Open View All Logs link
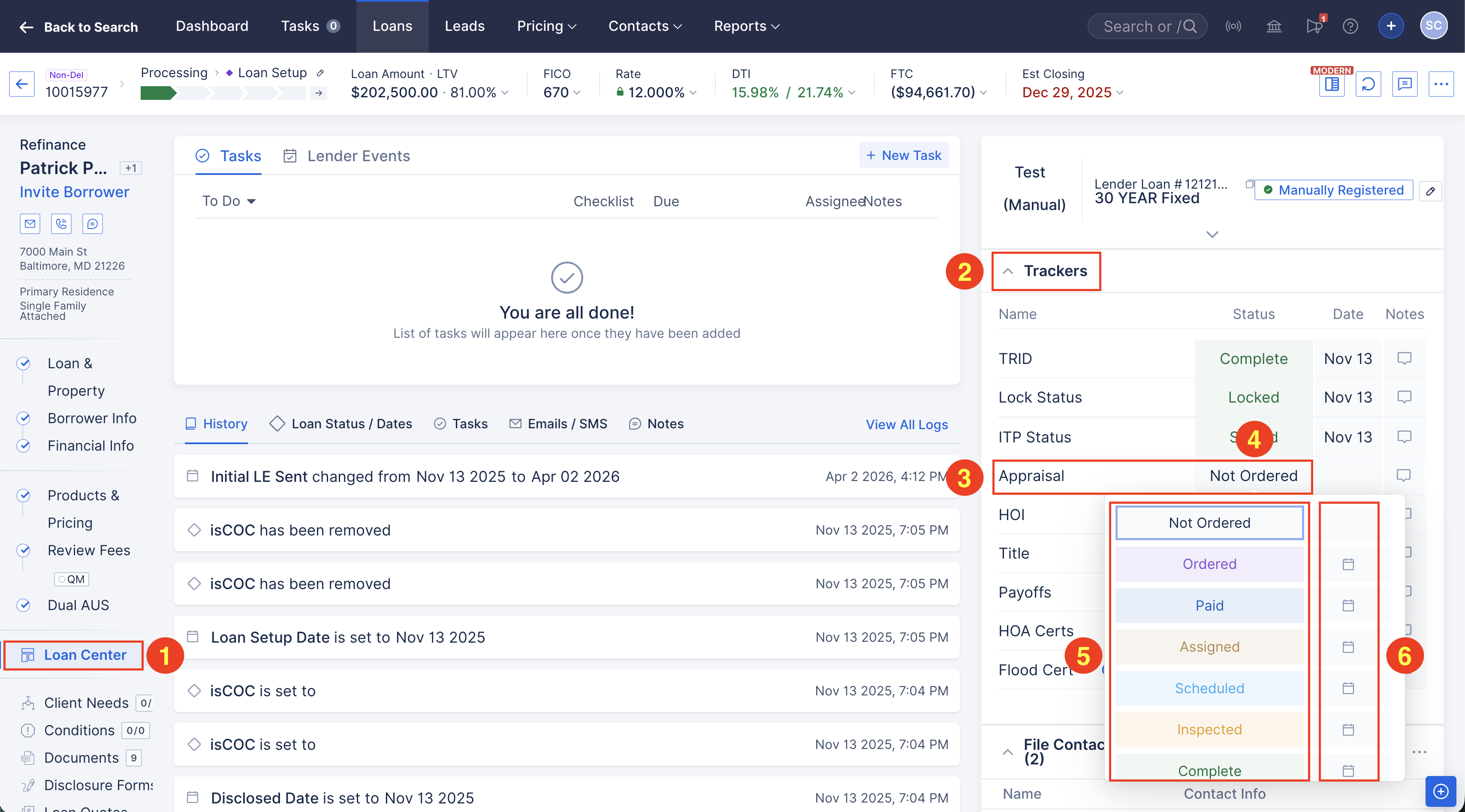Screen dimensions: 1465x812 pos(906,424)
